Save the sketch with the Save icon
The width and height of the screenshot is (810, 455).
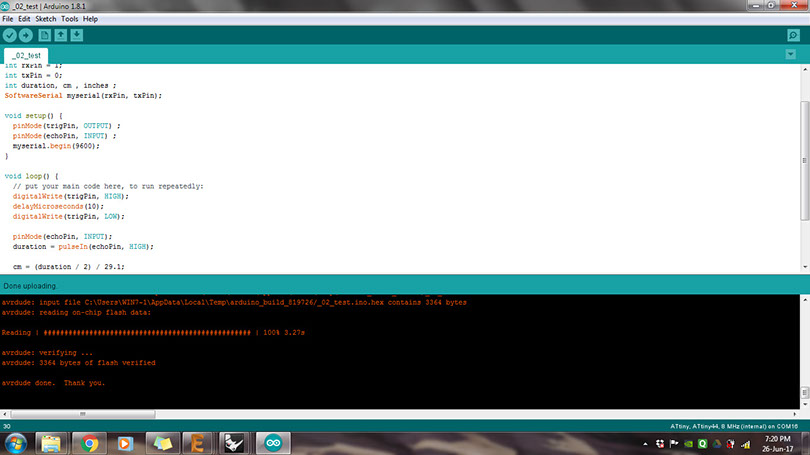(76, 35)
